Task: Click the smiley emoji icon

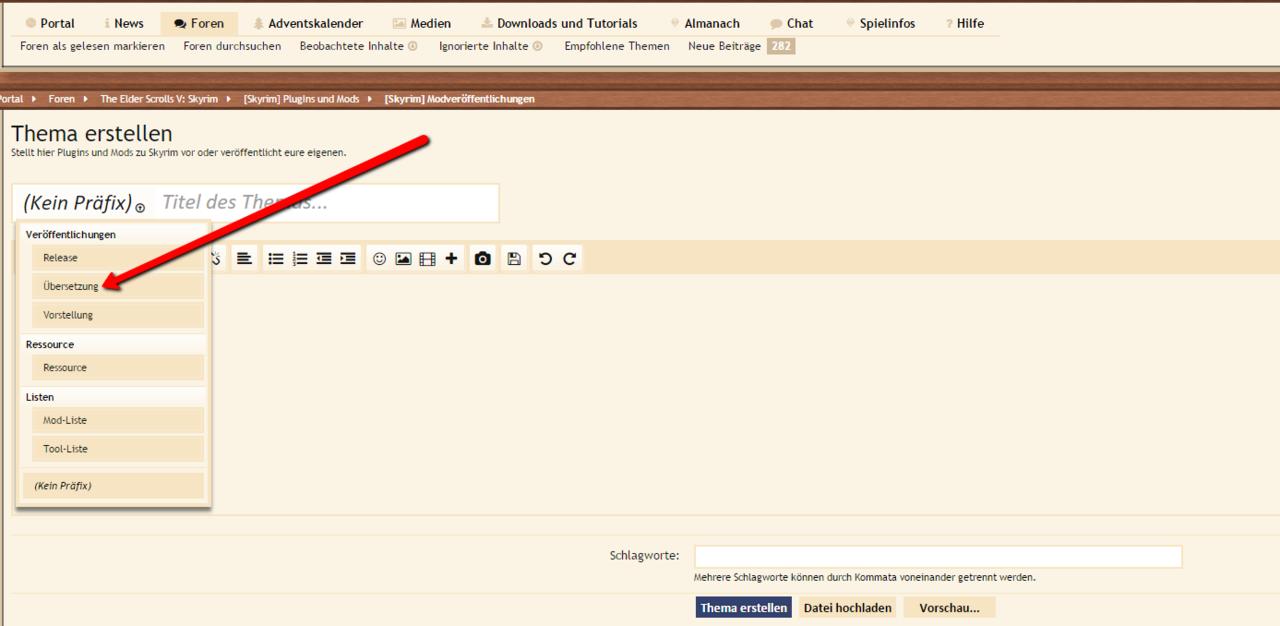Action: (x=379, y=258)
